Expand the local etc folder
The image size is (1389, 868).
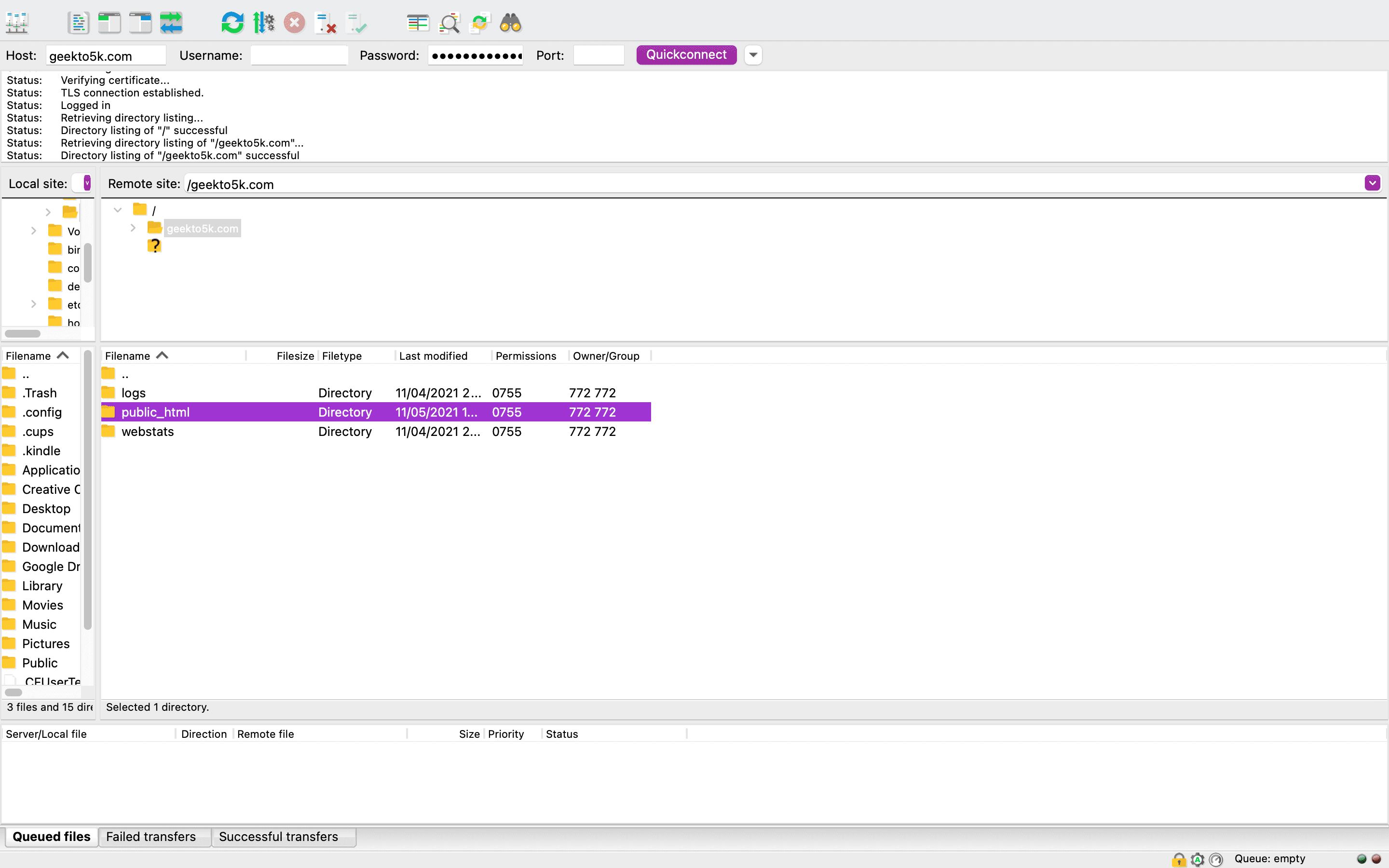[33, 305]
